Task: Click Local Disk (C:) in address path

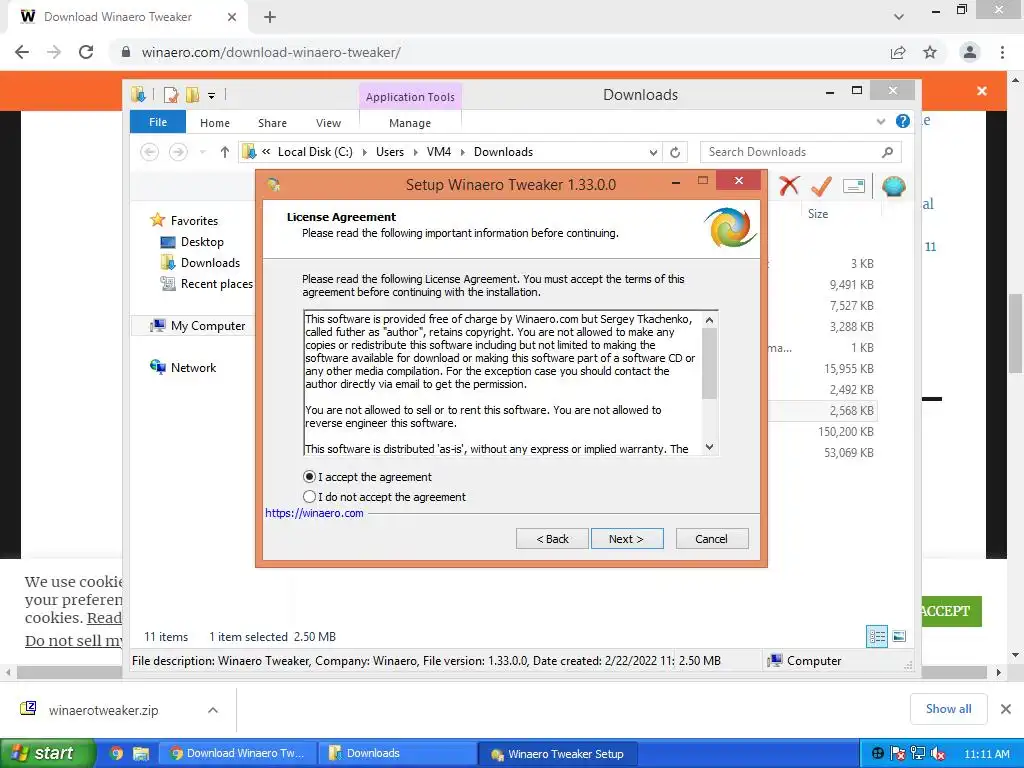Action: (x=315, y=152)
